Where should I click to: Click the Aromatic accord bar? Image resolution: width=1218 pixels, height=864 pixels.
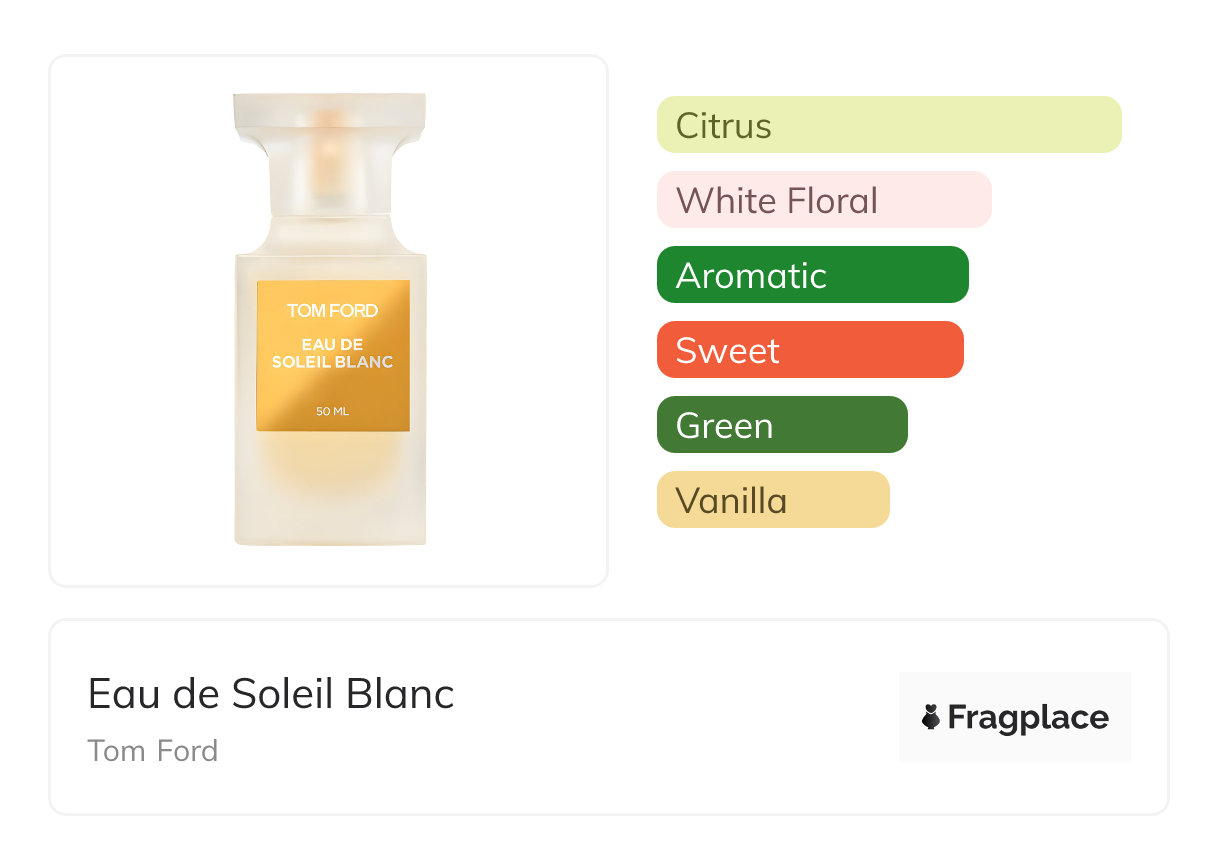(812, 275)
